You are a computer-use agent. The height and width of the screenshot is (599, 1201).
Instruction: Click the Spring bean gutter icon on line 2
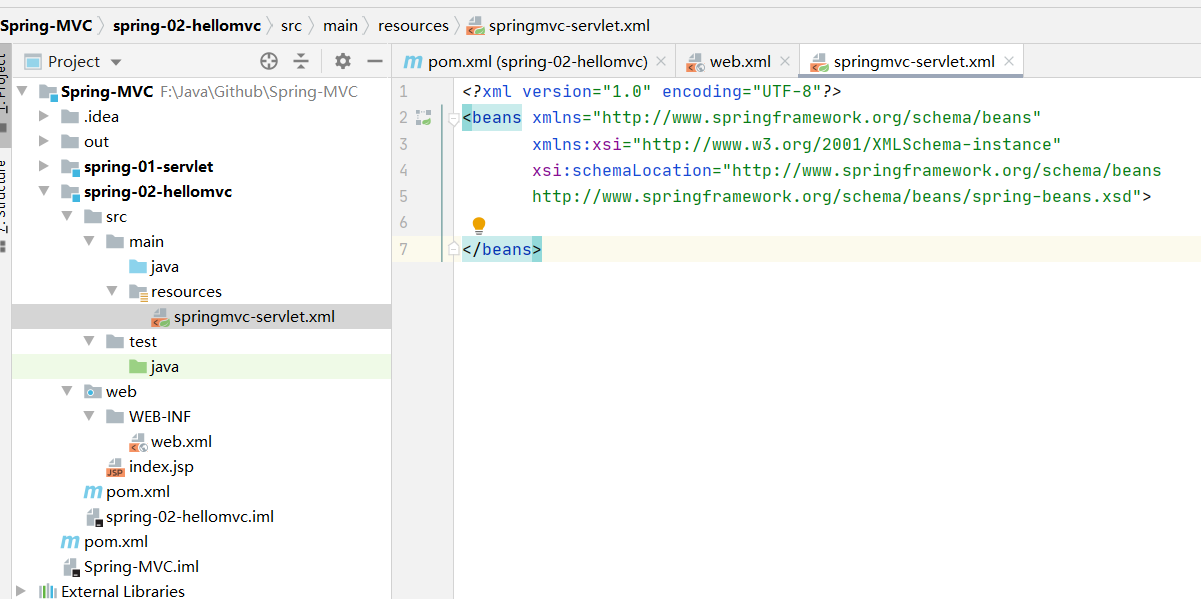click(423, 118)
